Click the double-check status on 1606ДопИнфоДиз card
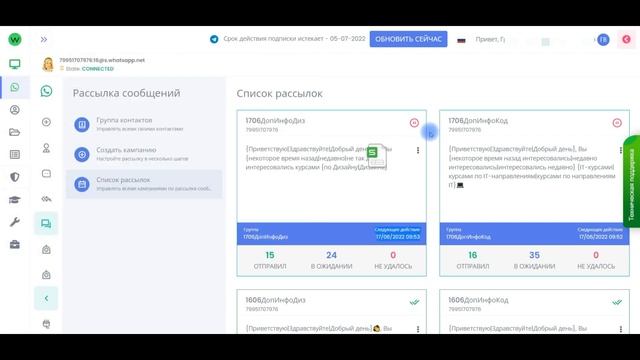 click(414, 302)
